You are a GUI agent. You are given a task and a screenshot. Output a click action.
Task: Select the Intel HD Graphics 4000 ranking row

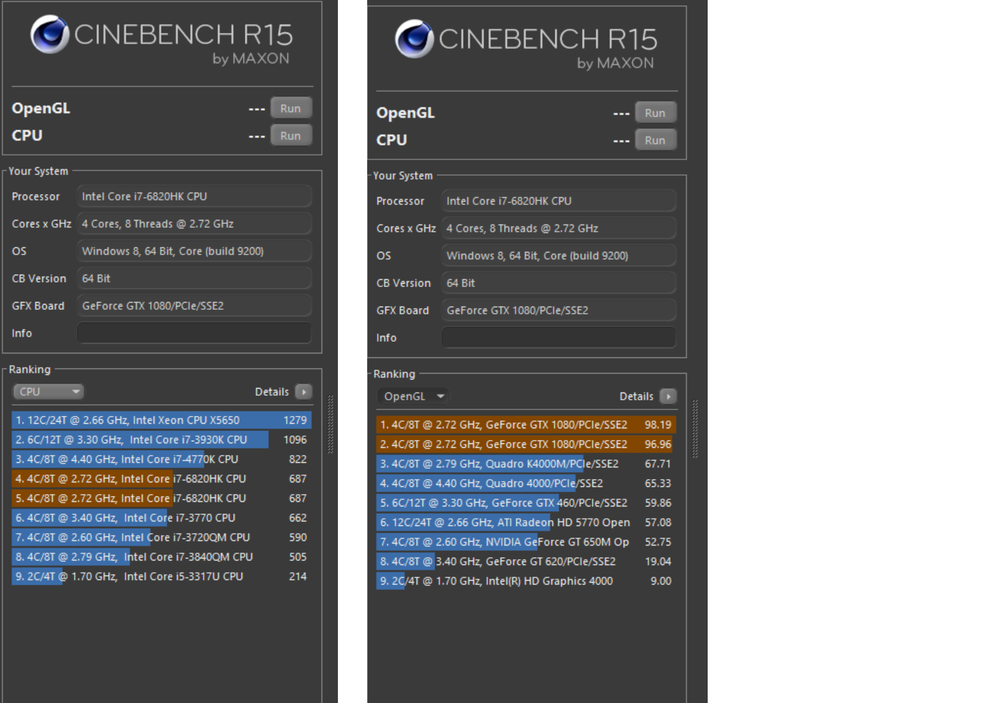coord(525,581)
